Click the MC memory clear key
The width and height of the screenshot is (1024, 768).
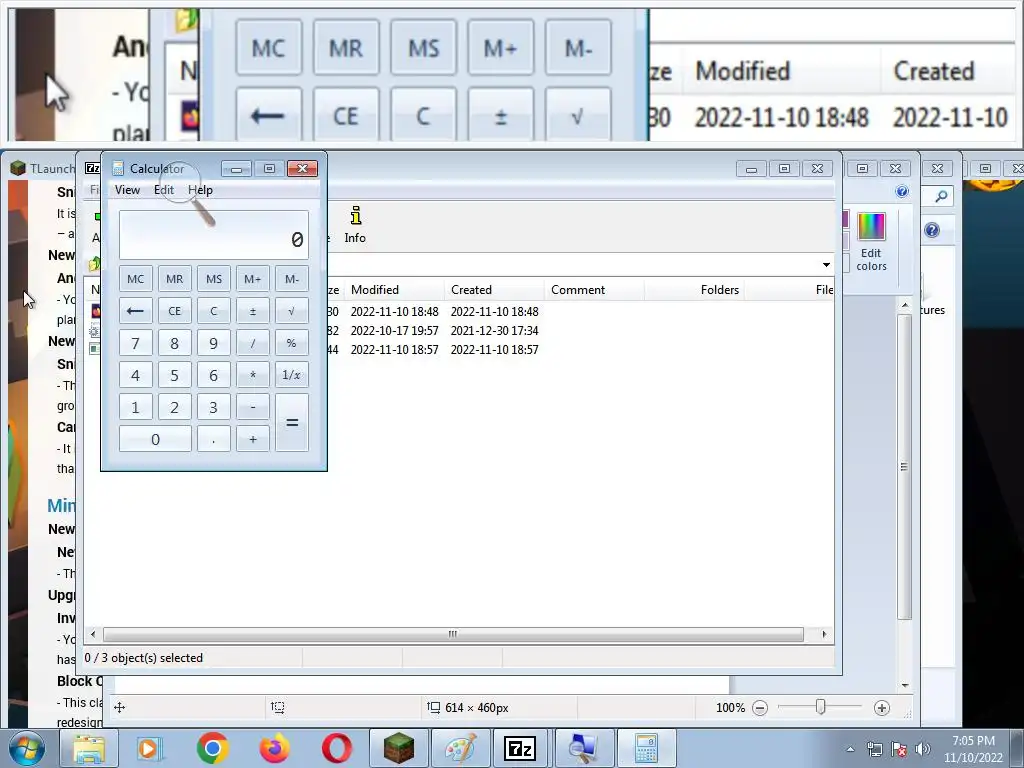135,279
